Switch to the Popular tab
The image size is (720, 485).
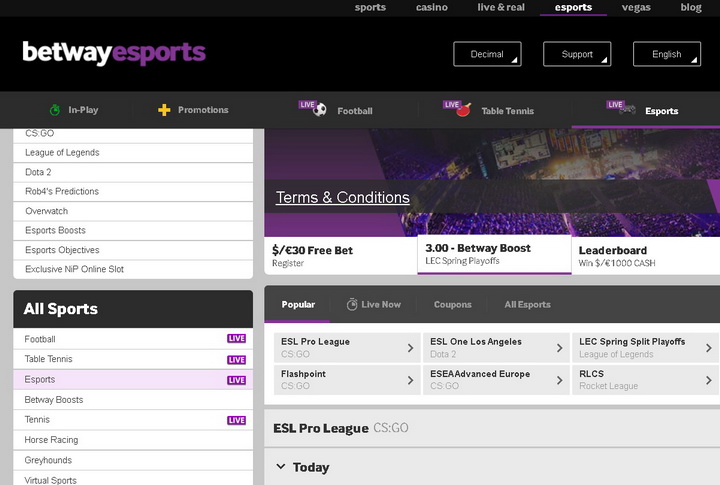coord(298,305)
